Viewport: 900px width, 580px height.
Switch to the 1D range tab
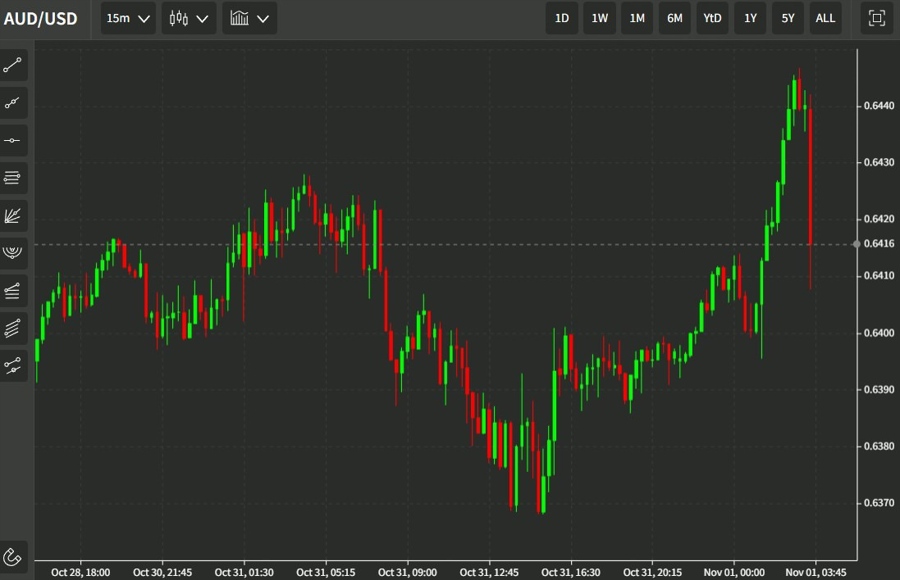tap(561, 18)
